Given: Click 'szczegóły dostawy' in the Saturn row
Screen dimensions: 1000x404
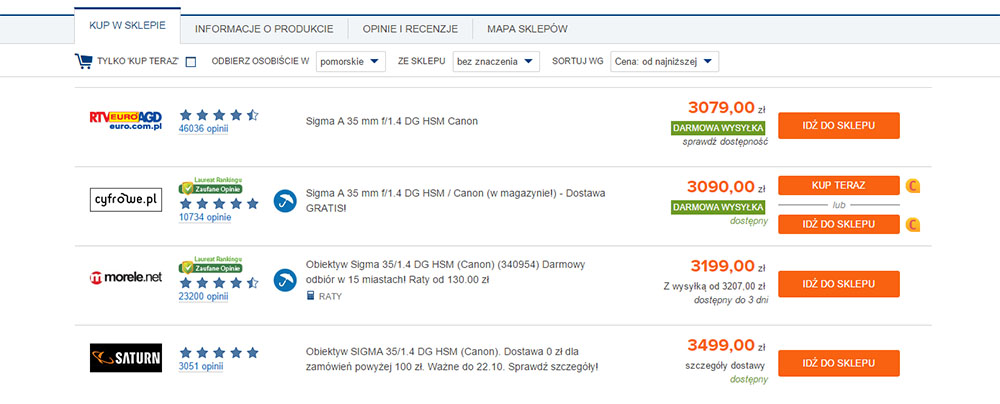Looking at the screenshot, I should (725, 366).
